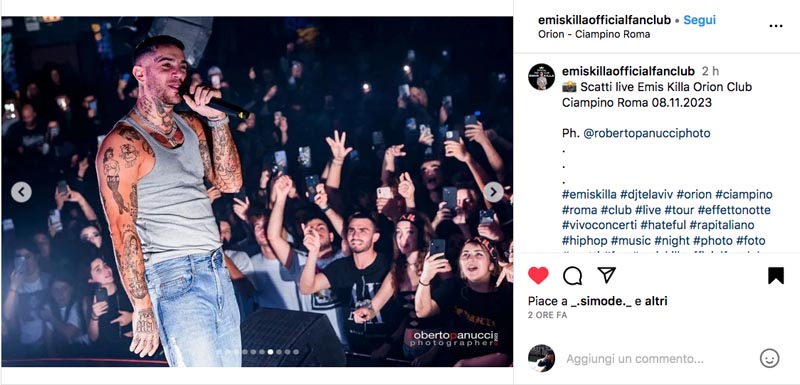The height and width of the screenshot is (385, 800).
Task: Select the active carousel dot indicator
Action: click(270, 352)
